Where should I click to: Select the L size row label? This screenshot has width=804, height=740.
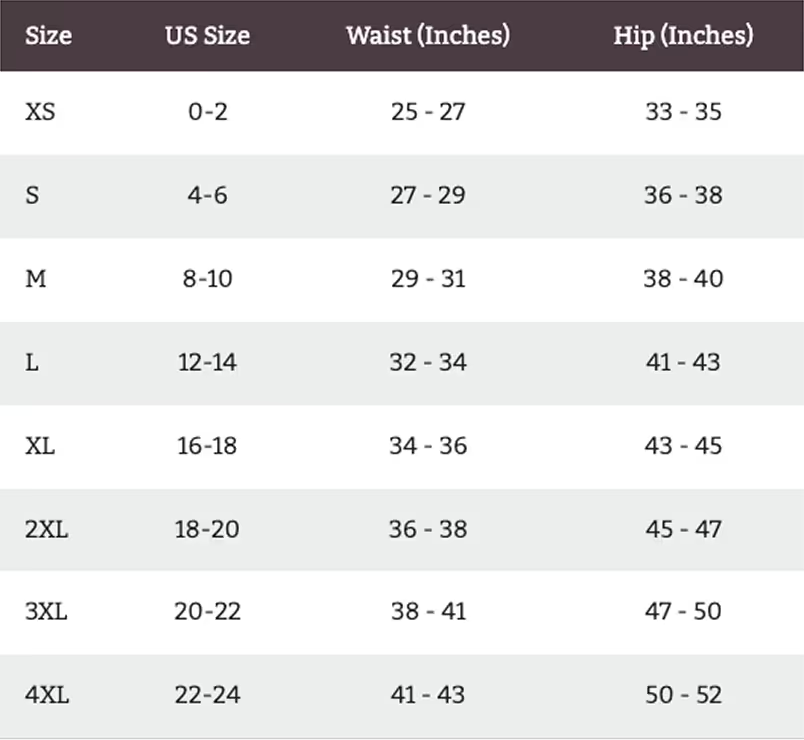[x=32, y=362]
